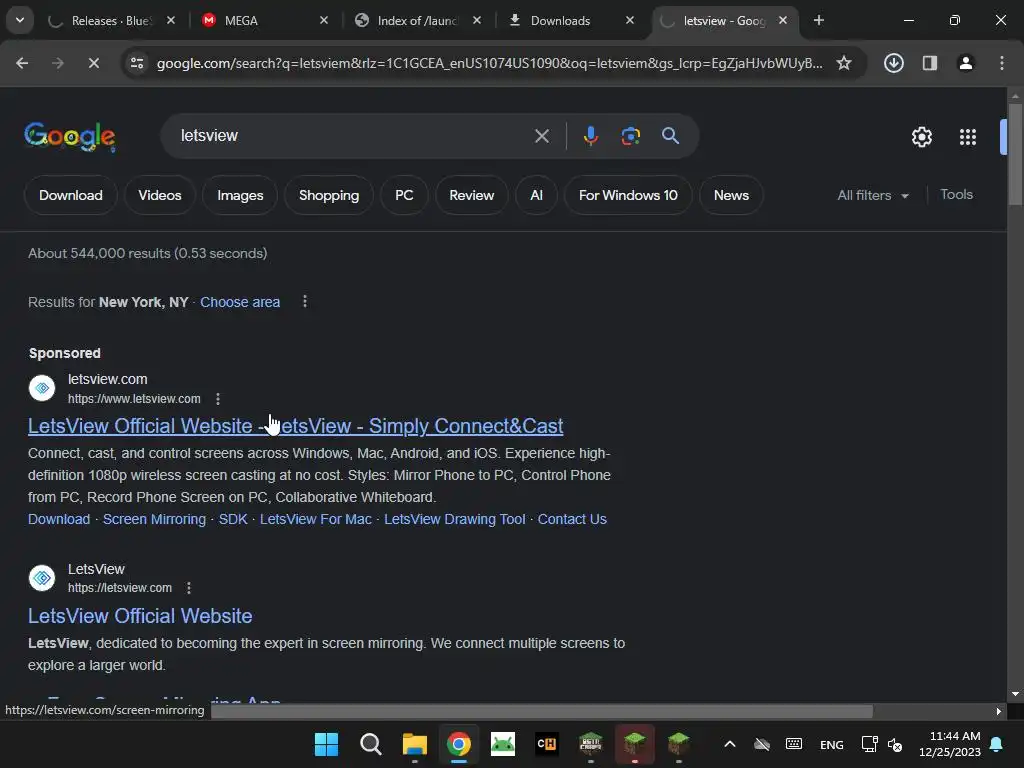This screenshot has width=1024, height=768.
Task: Close the letsview Google tab
Action: click(x=783, y=20)
